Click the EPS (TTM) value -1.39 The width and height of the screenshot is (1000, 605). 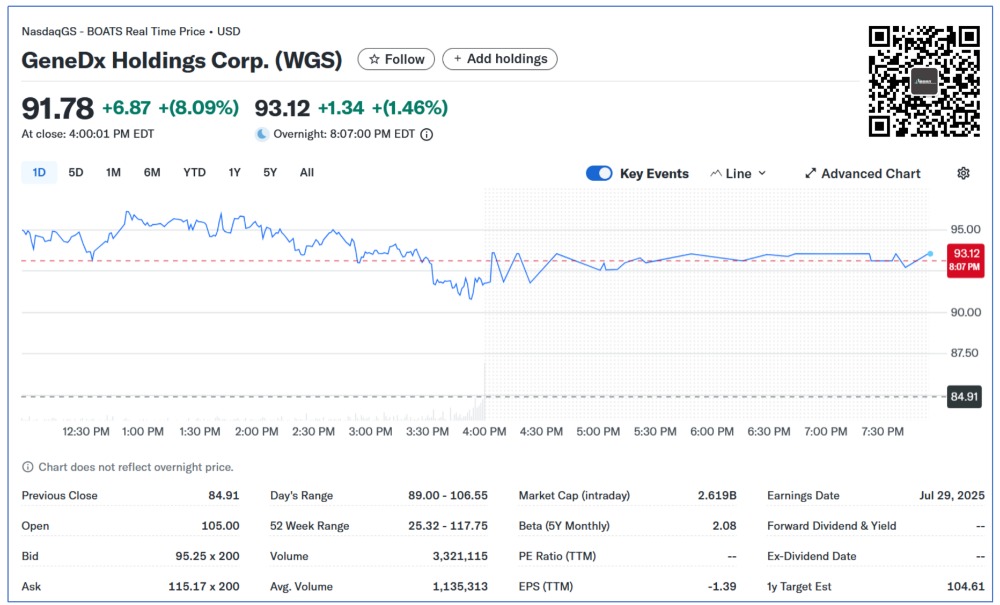(722, 587)
